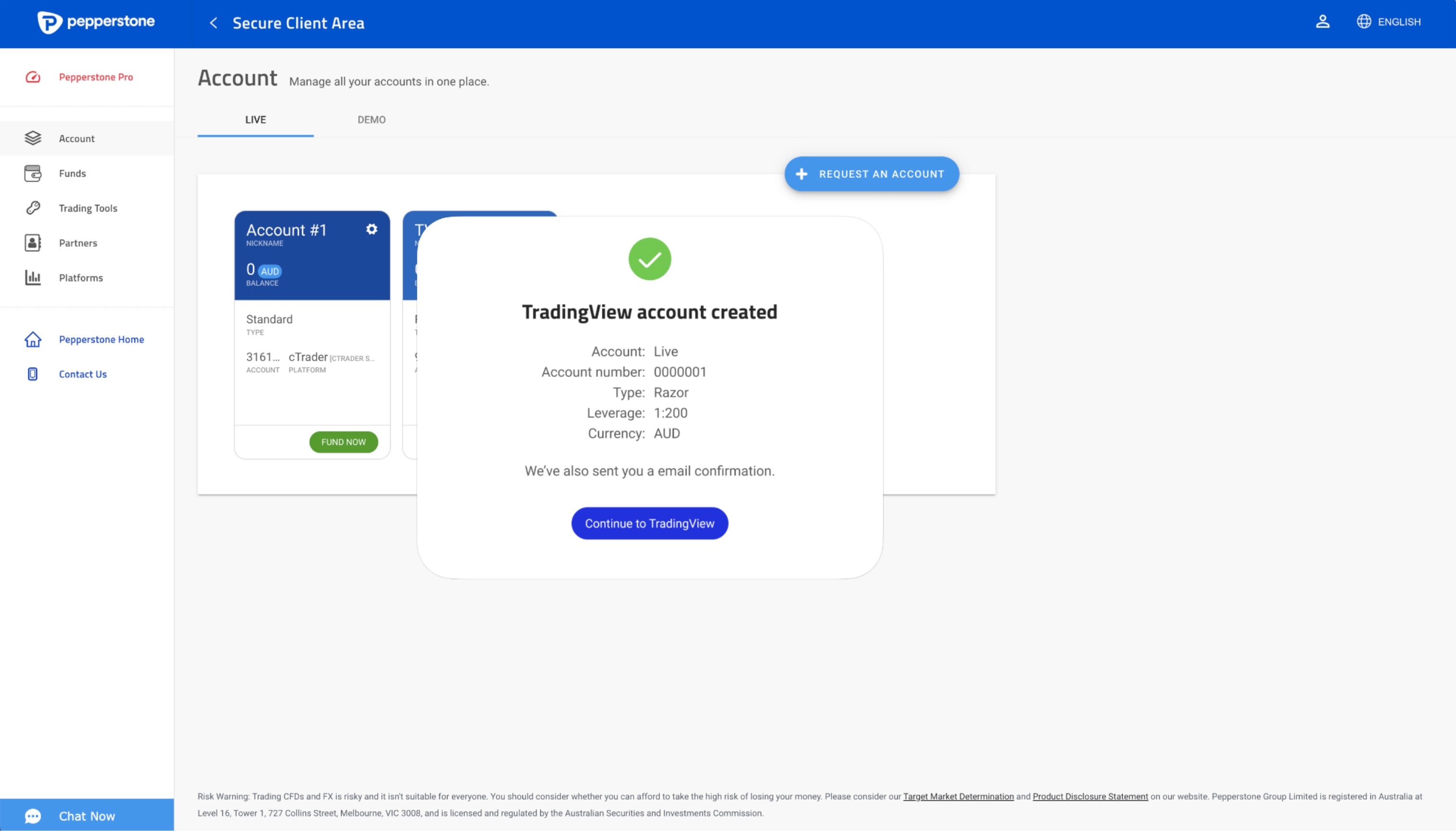Click the plus icon on Request an Account
This screenshot has height=831, width=1456.
click(x=802, y=174)
